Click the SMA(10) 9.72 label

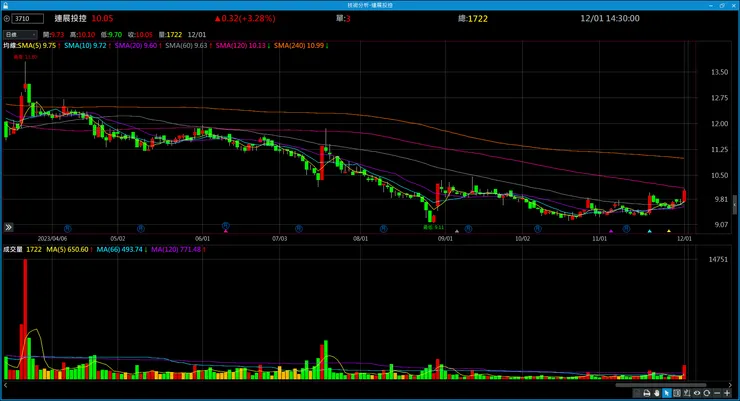[x=85, y=46]
